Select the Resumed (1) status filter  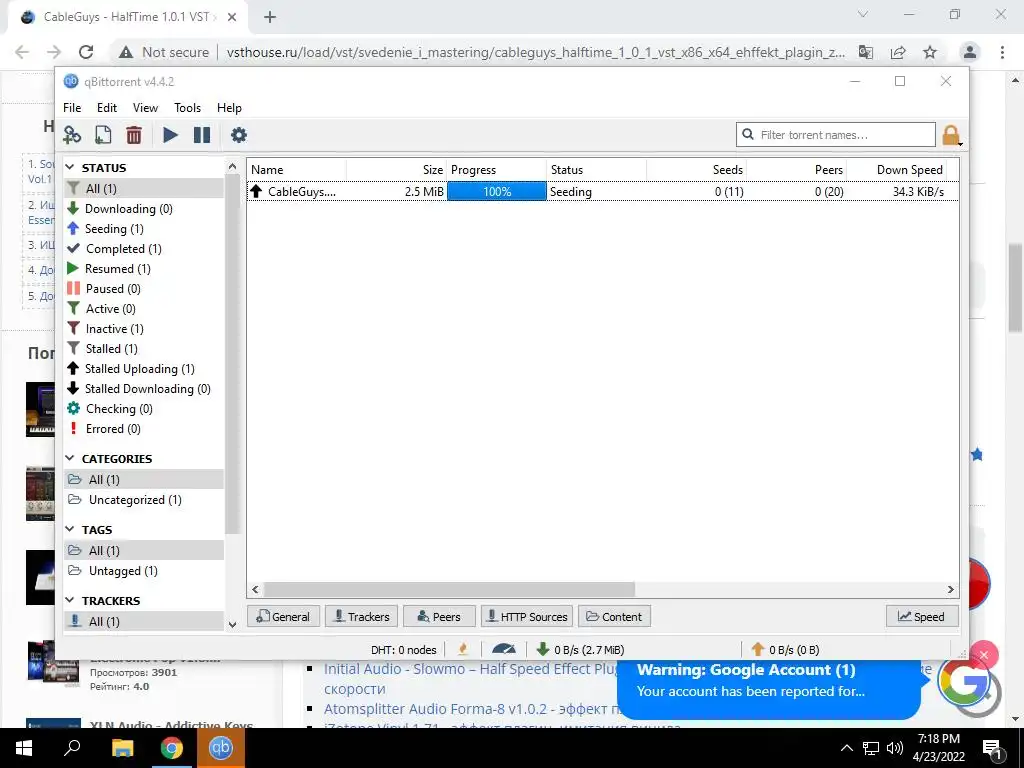click(144, 269)
